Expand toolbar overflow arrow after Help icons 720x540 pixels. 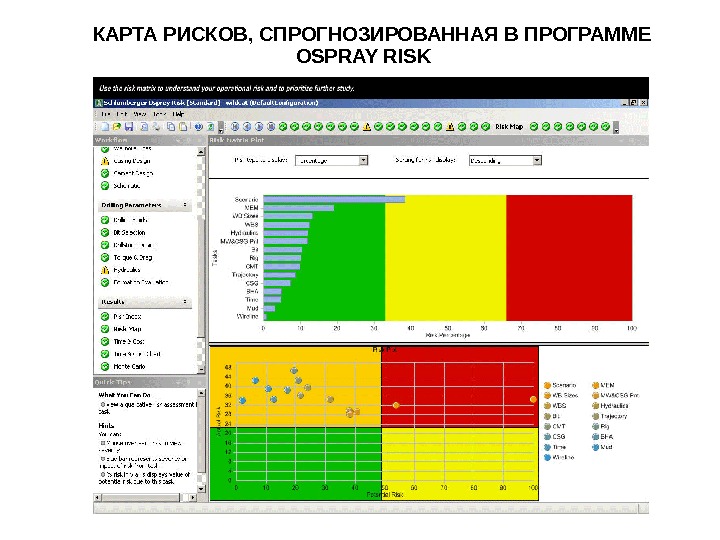[221, 128]
